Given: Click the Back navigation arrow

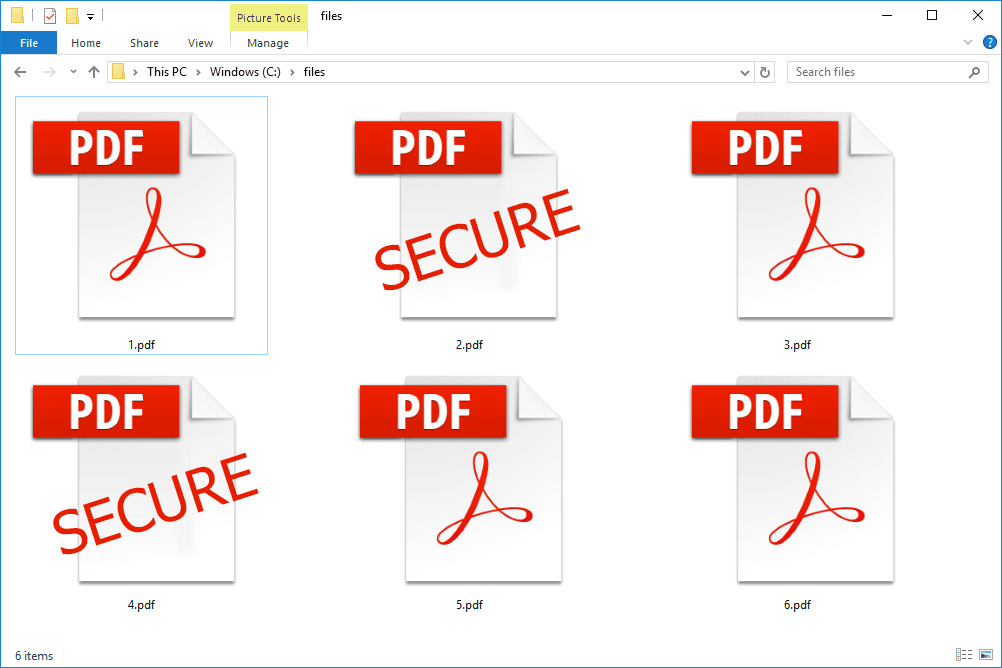Looking at the screenshot, I should tap(20, 71).
